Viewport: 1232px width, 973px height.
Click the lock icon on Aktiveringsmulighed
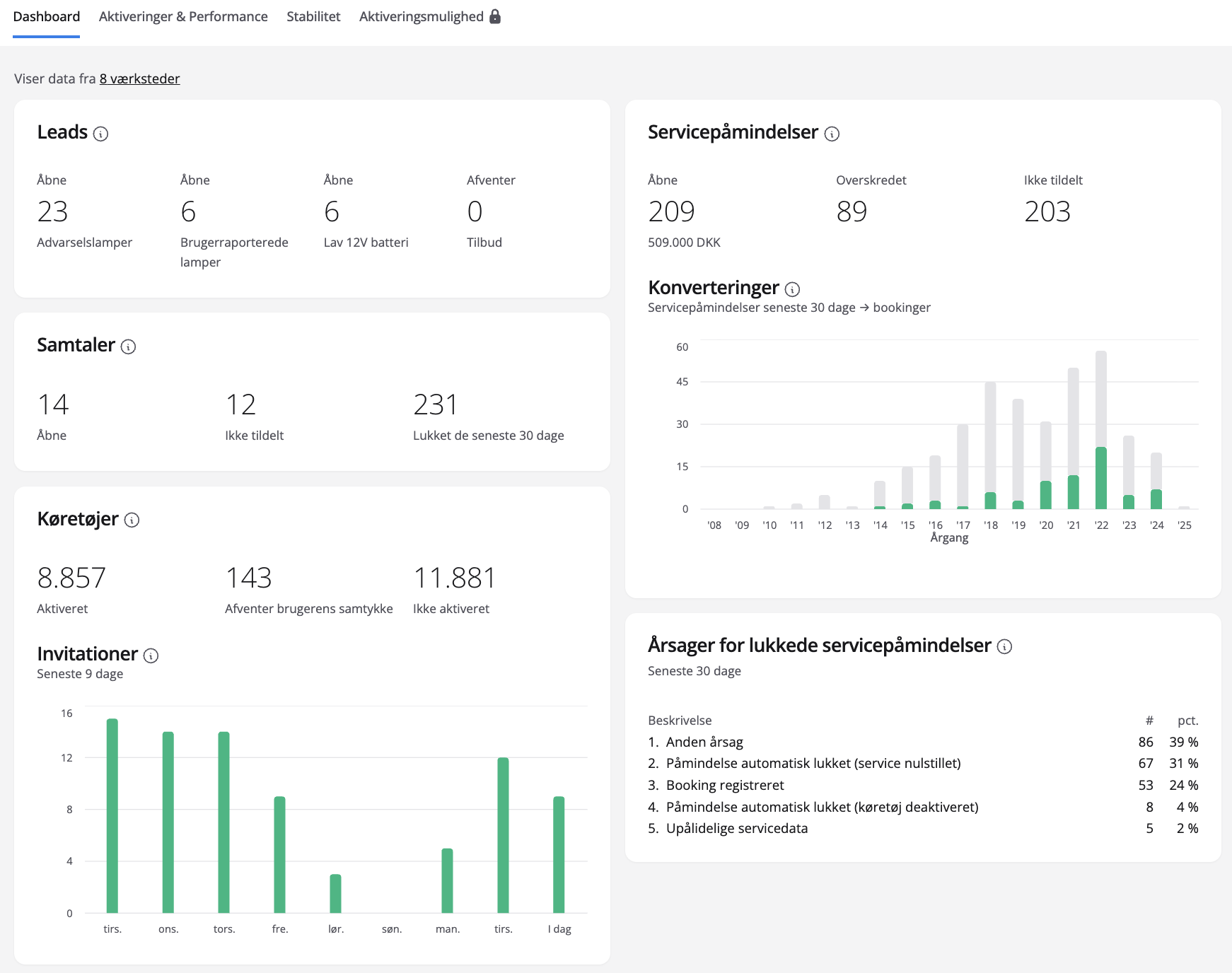[x=495, y=16]
